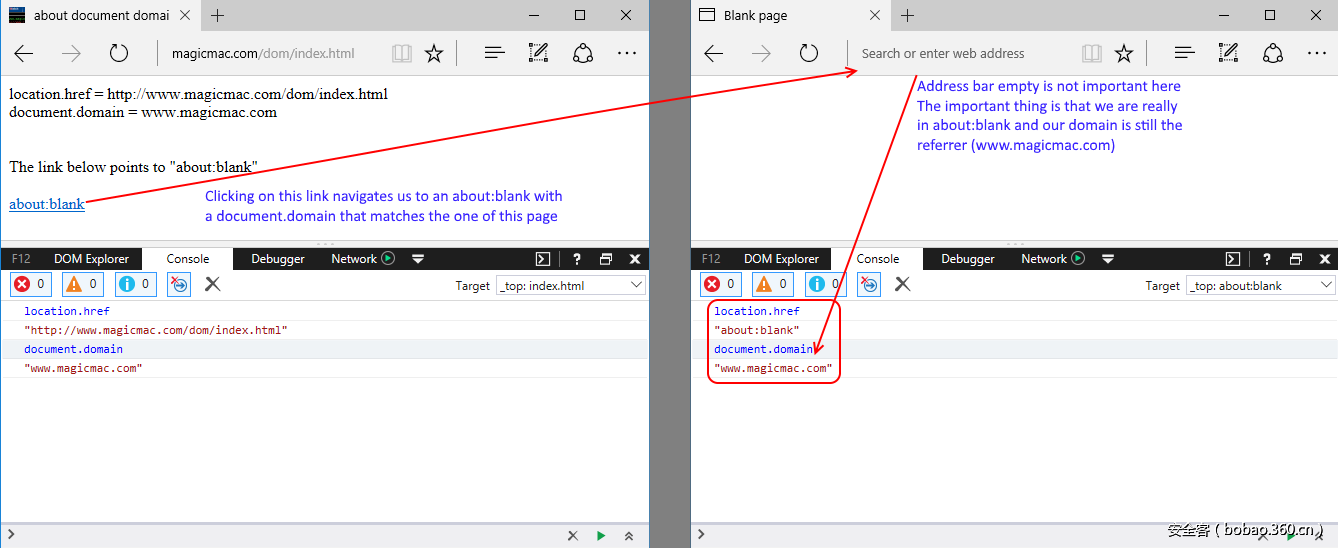The height and width of the screenshot is (548, 1338).
Task: Toggle errors filter in left console
Action: point(29,284)
